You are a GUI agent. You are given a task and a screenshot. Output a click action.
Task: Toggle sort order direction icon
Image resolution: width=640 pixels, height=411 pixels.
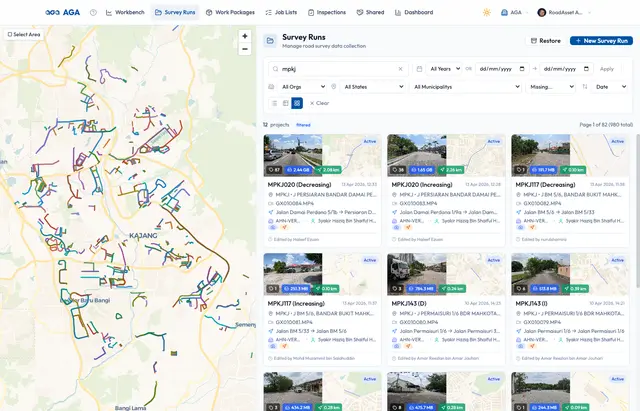(585, 87)
